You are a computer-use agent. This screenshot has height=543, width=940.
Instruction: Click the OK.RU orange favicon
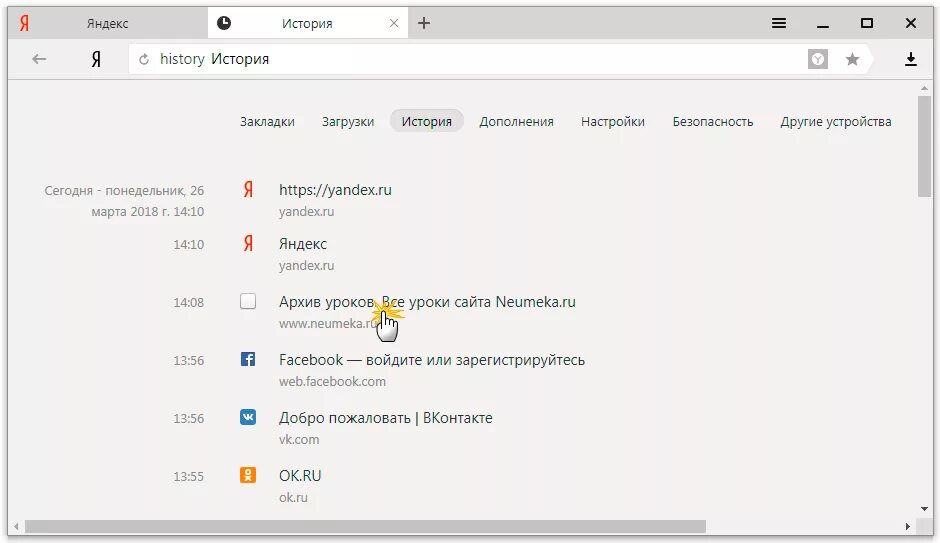248,475
